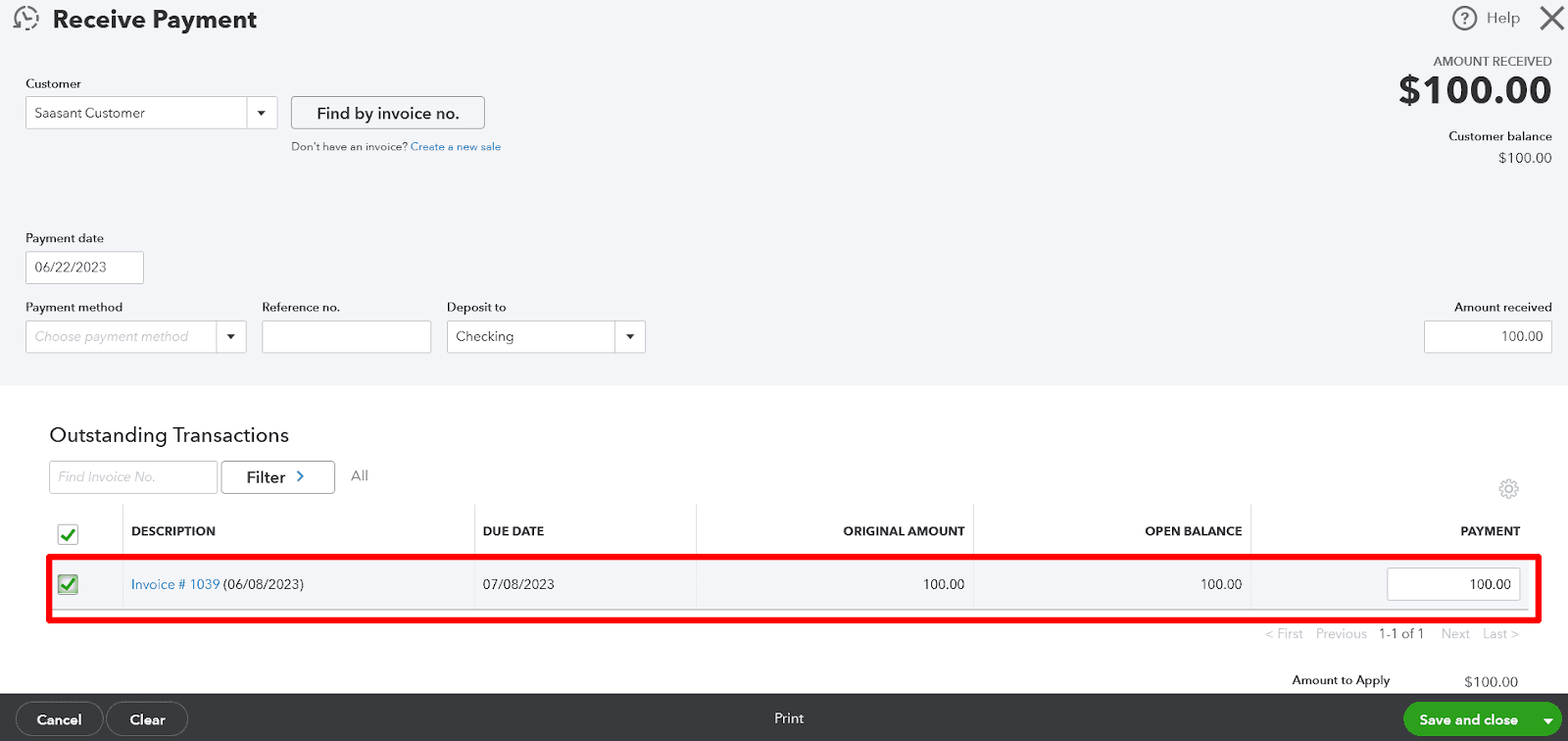This screenshot has width=1568, height=741.
Task: Focus the Customer name field
Action: pyautogui.click(x=136, y=113)
